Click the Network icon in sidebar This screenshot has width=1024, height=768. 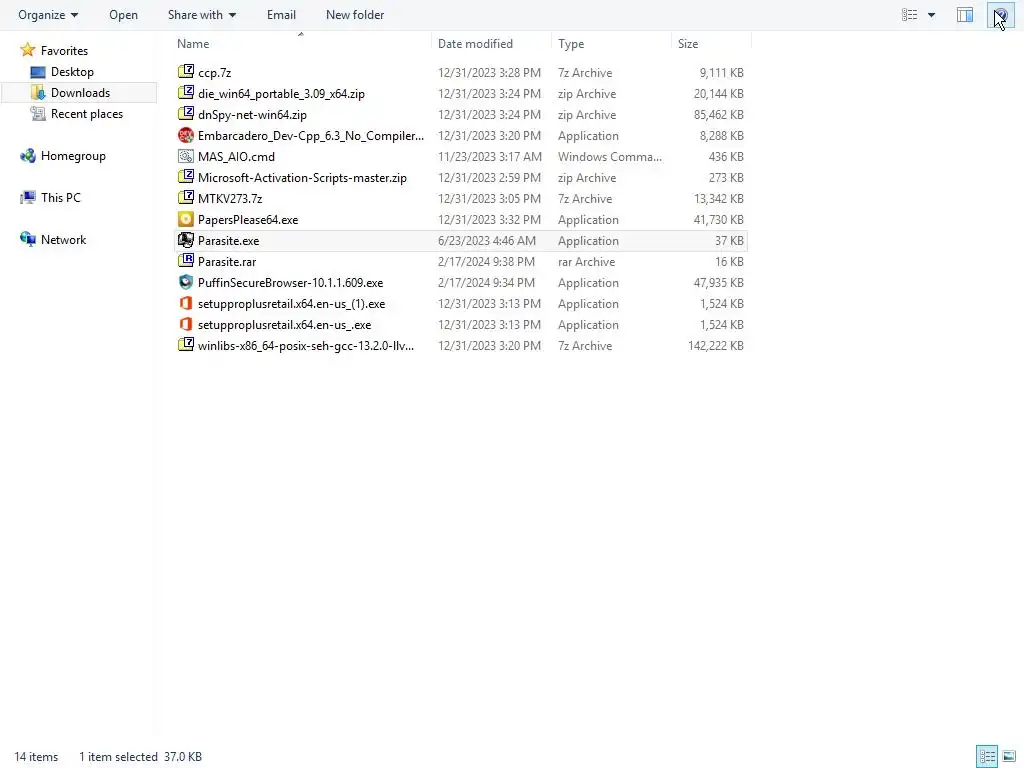pyautogui.click(x=27, y=239)
